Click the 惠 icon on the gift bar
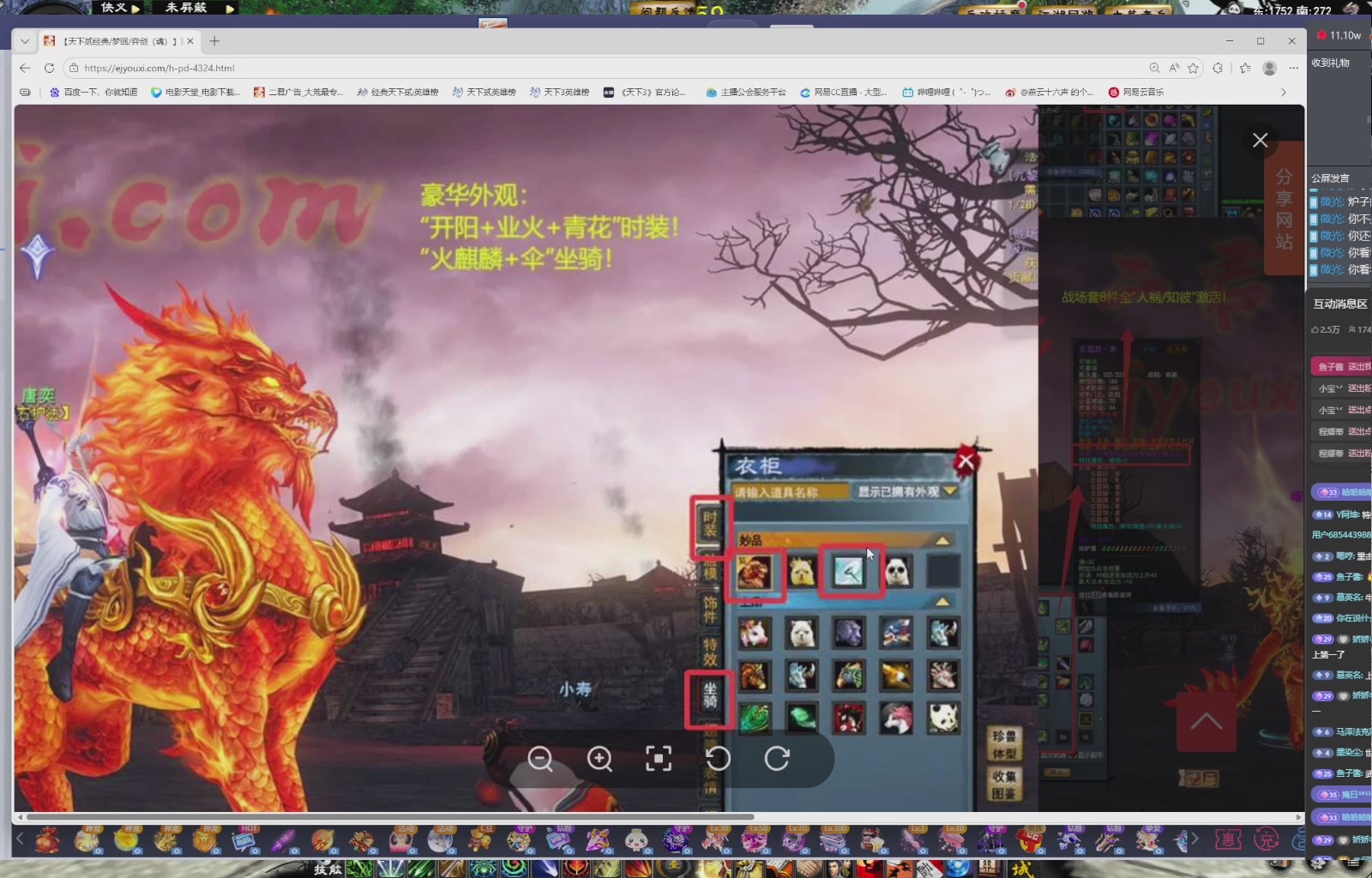This screenshot has height=878, width=1372. (1229, 839)
